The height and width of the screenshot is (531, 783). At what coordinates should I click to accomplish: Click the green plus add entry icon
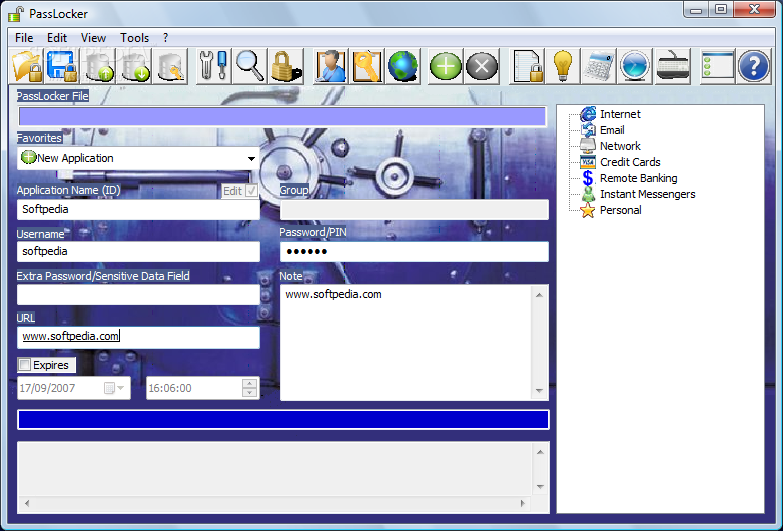tap(445, 66)
